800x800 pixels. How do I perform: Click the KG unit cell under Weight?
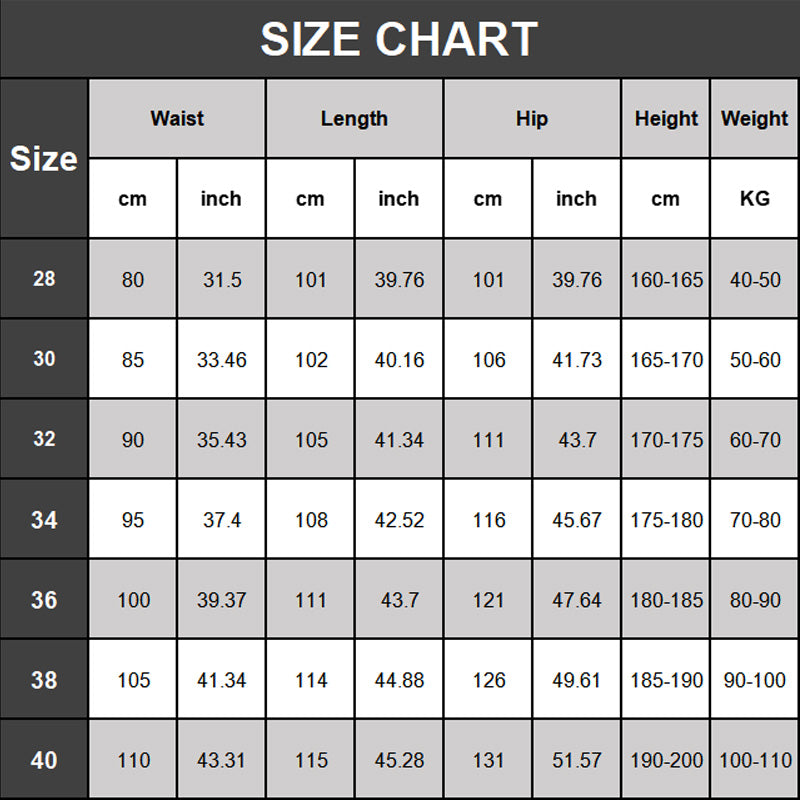point(755,198)
